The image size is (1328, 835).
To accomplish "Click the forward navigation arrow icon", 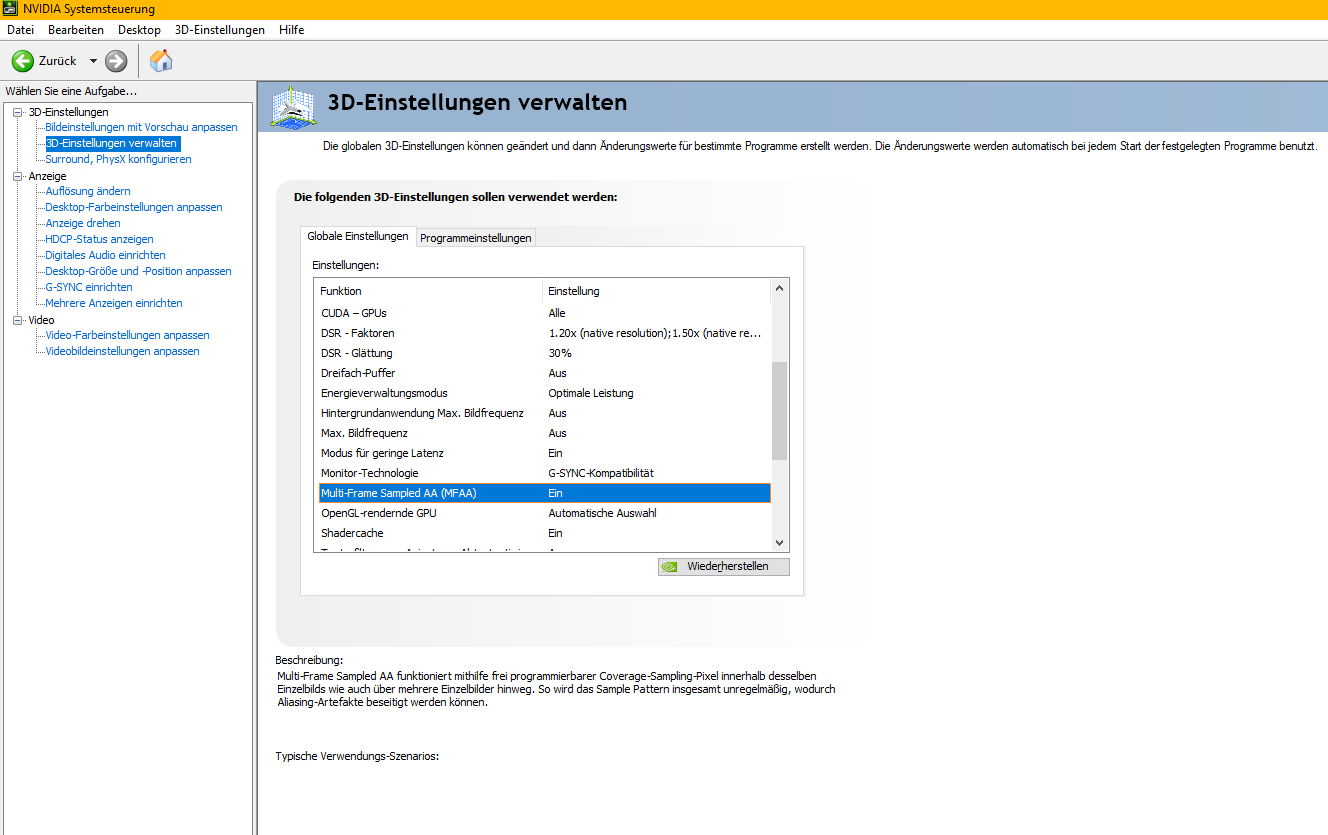I will tap(115, 61).
